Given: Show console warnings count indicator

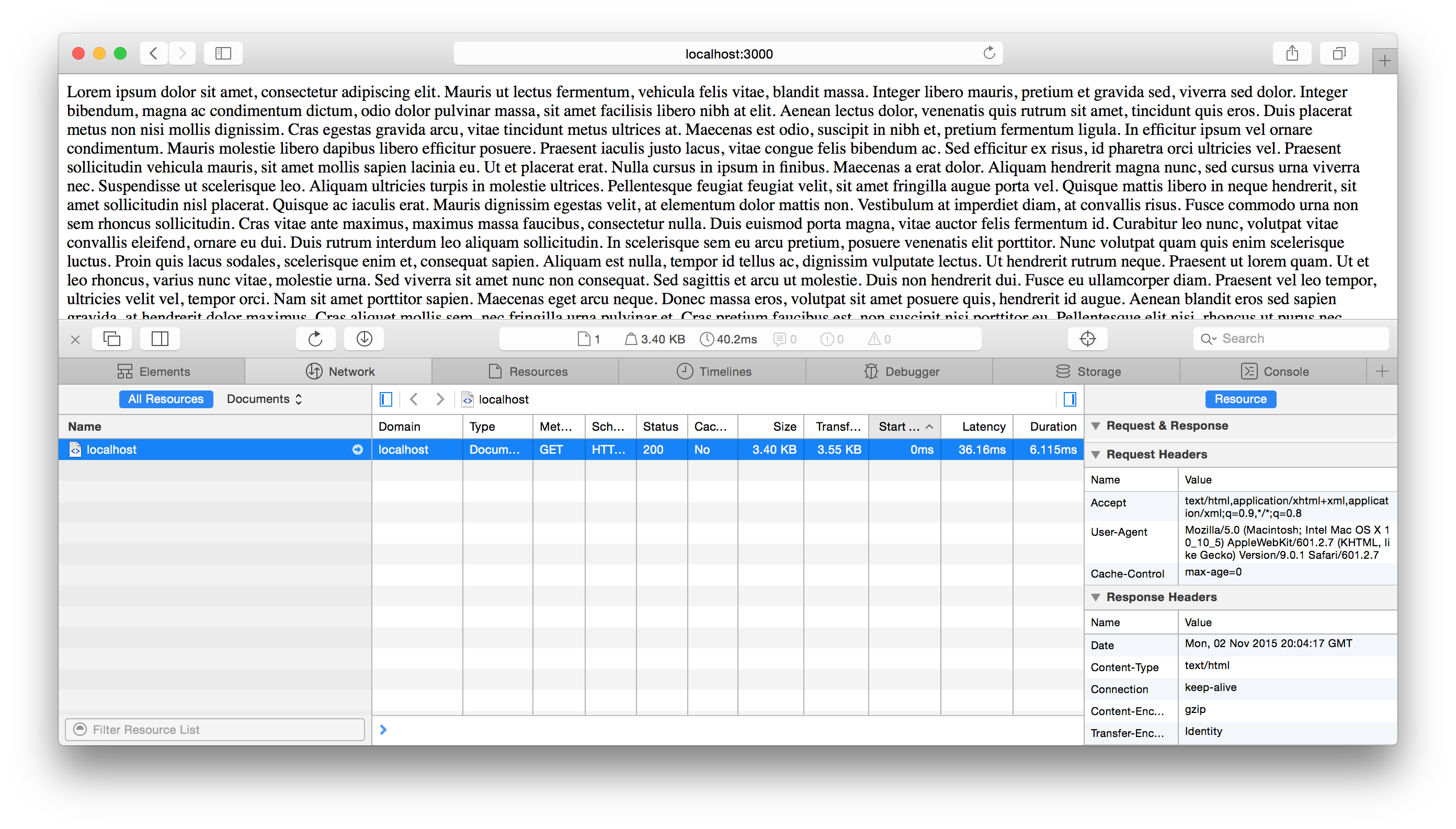Looking at the screenshot, I should (x=879, y=339).
